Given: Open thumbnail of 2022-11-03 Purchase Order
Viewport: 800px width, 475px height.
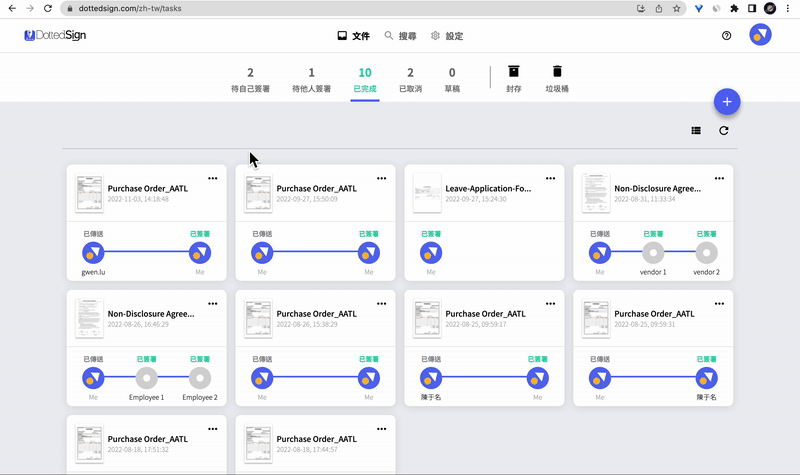Looking at the screenshot, I should click(89, 193).
